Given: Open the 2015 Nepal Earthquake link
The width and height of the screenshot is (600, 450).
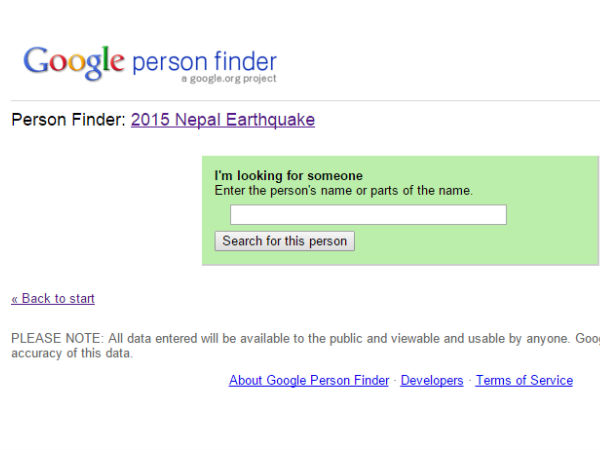Looking at the screenshot, I should (x=223, y=120).
